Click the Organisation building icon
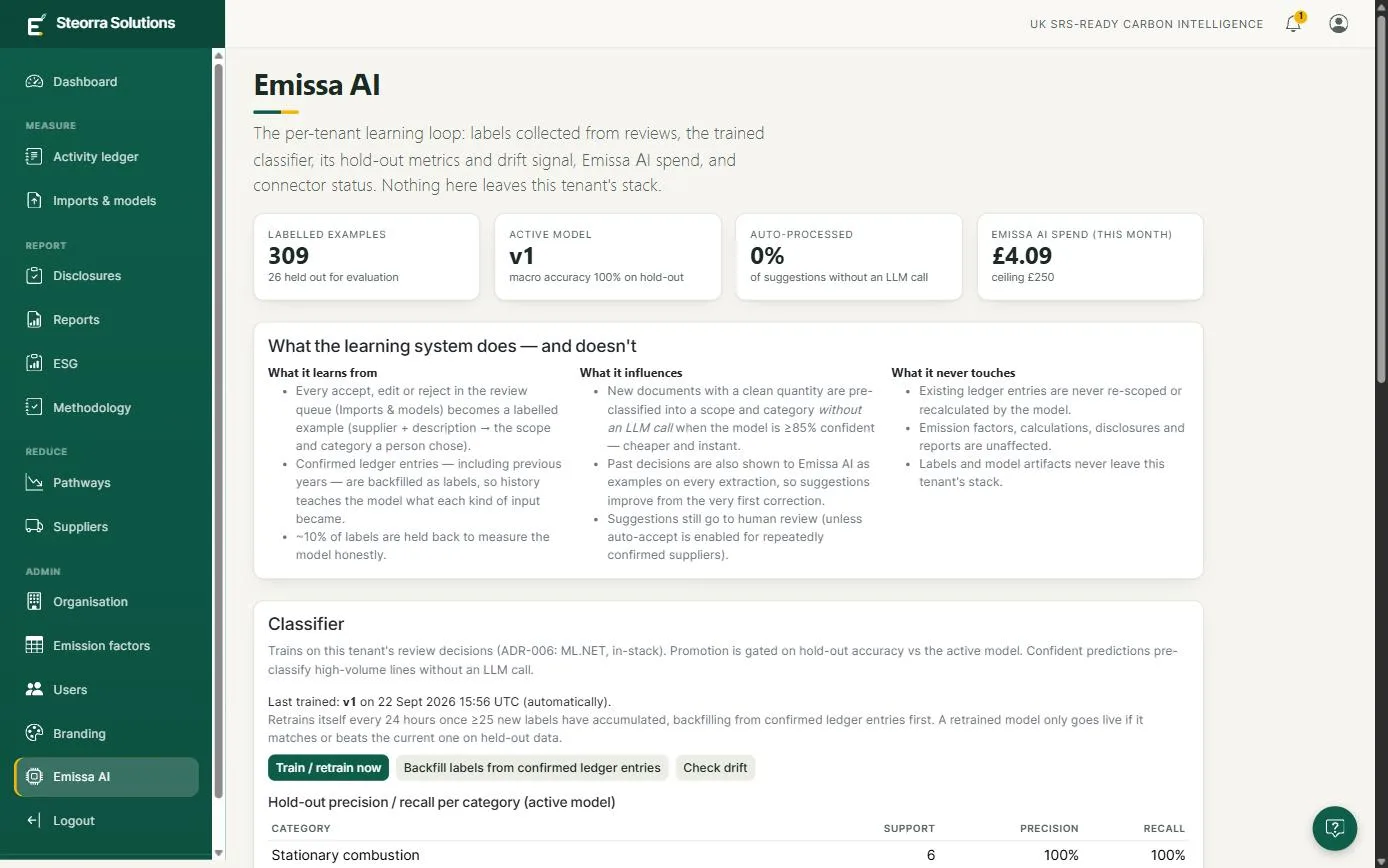 [x=34, y=602]
